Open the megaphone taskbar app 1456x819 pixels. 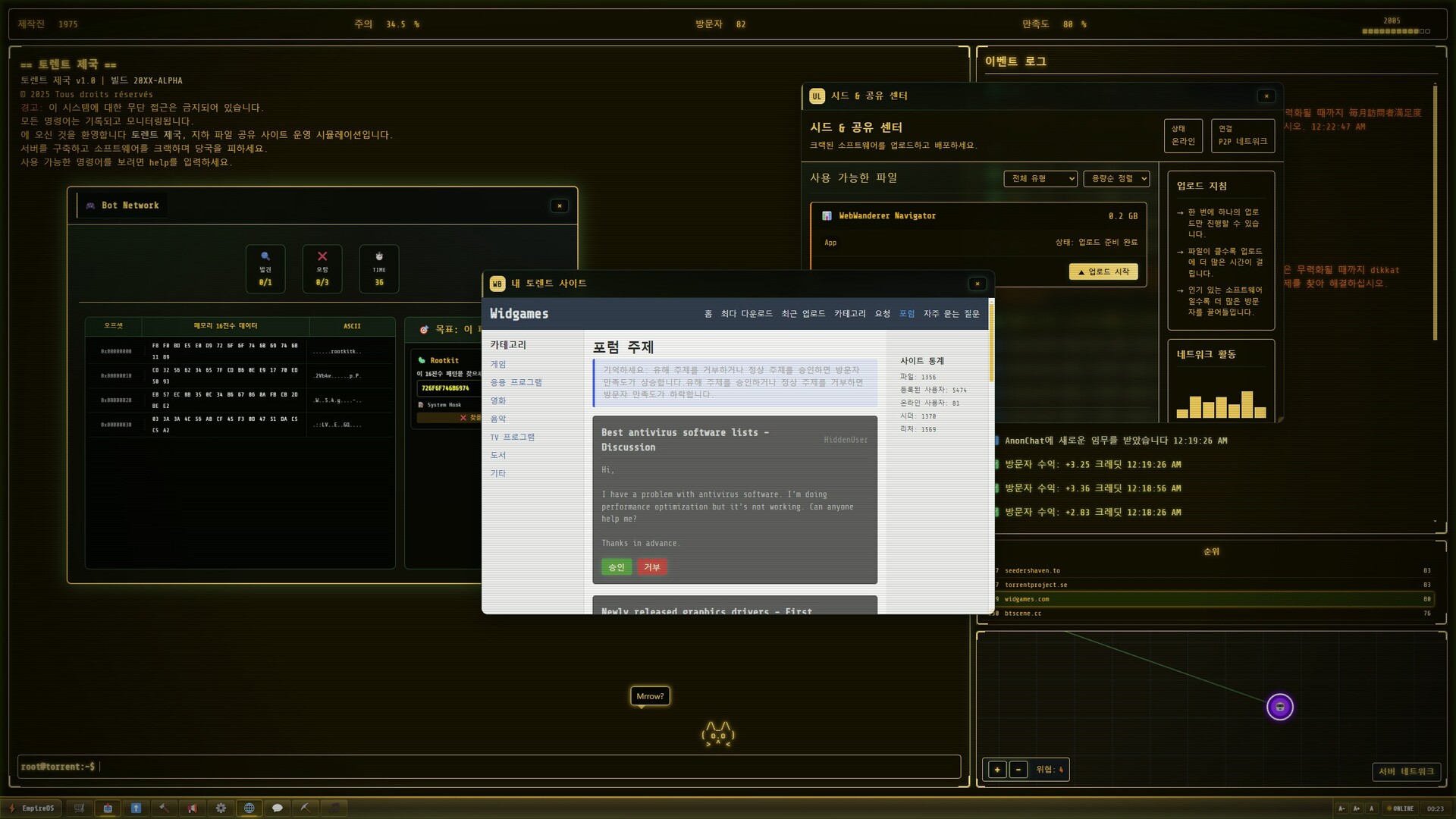(x=193, y=808)
